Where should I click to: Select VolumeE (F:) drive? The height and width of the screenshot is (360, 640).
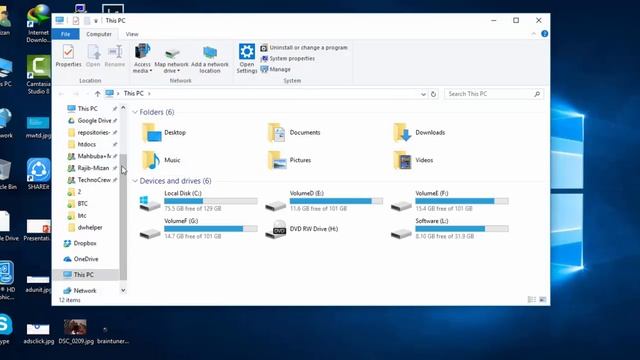click(x=450, y=201)
